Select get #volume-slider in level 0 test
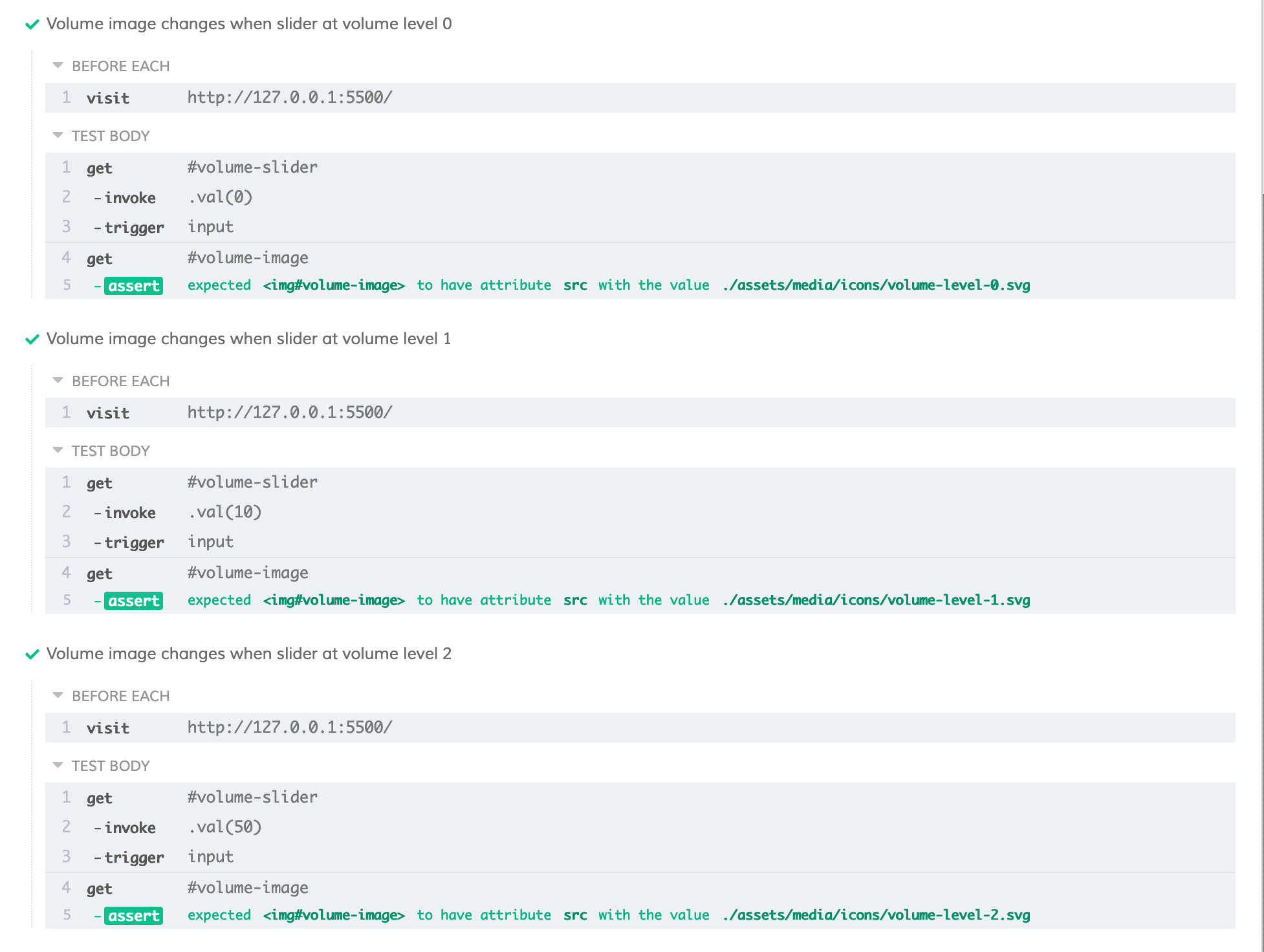 [x=640, y=168]
